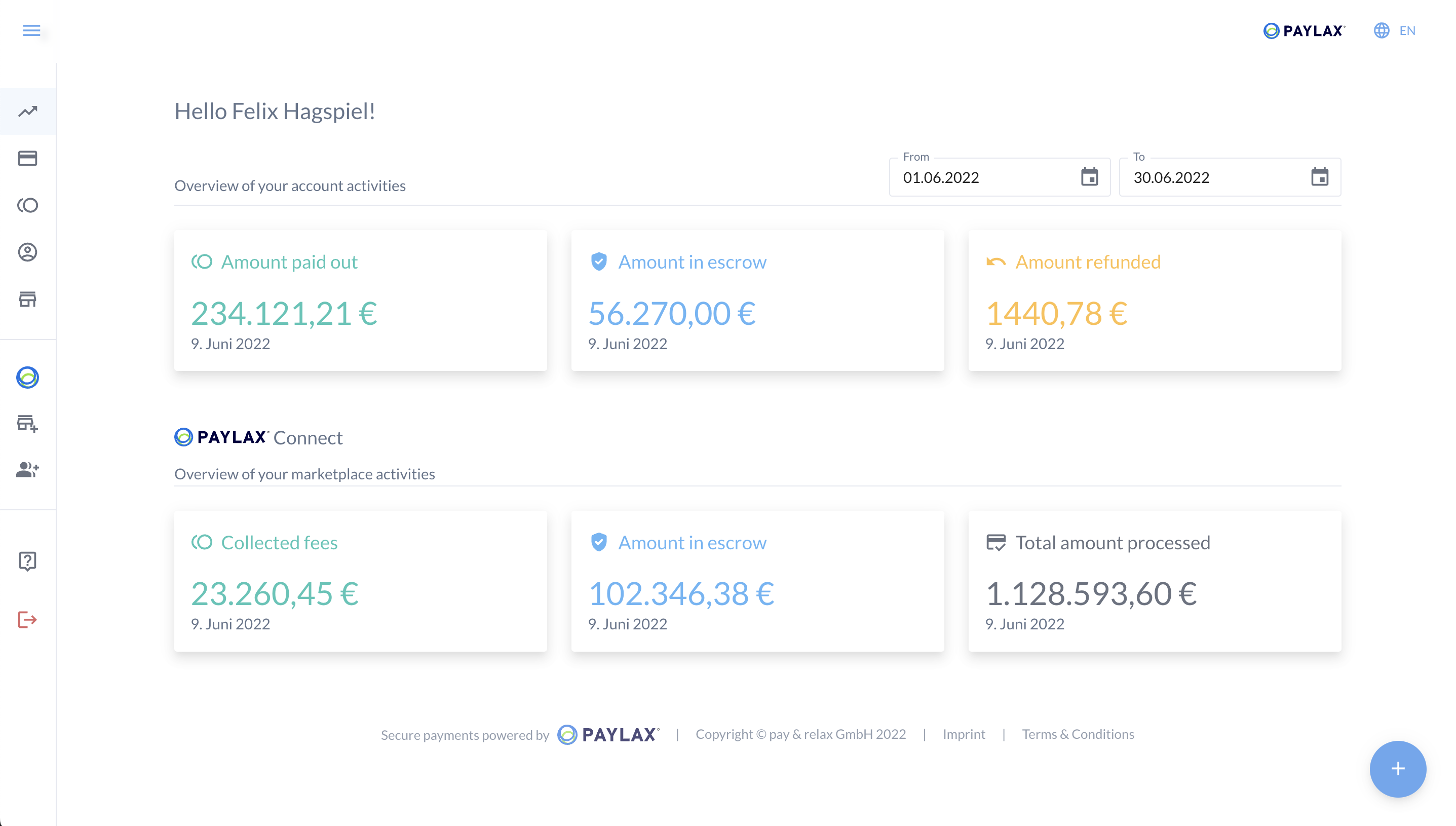Click the storefront shop sidebar icon
This screenshot has height=826, width=1456.
[27, 299]
